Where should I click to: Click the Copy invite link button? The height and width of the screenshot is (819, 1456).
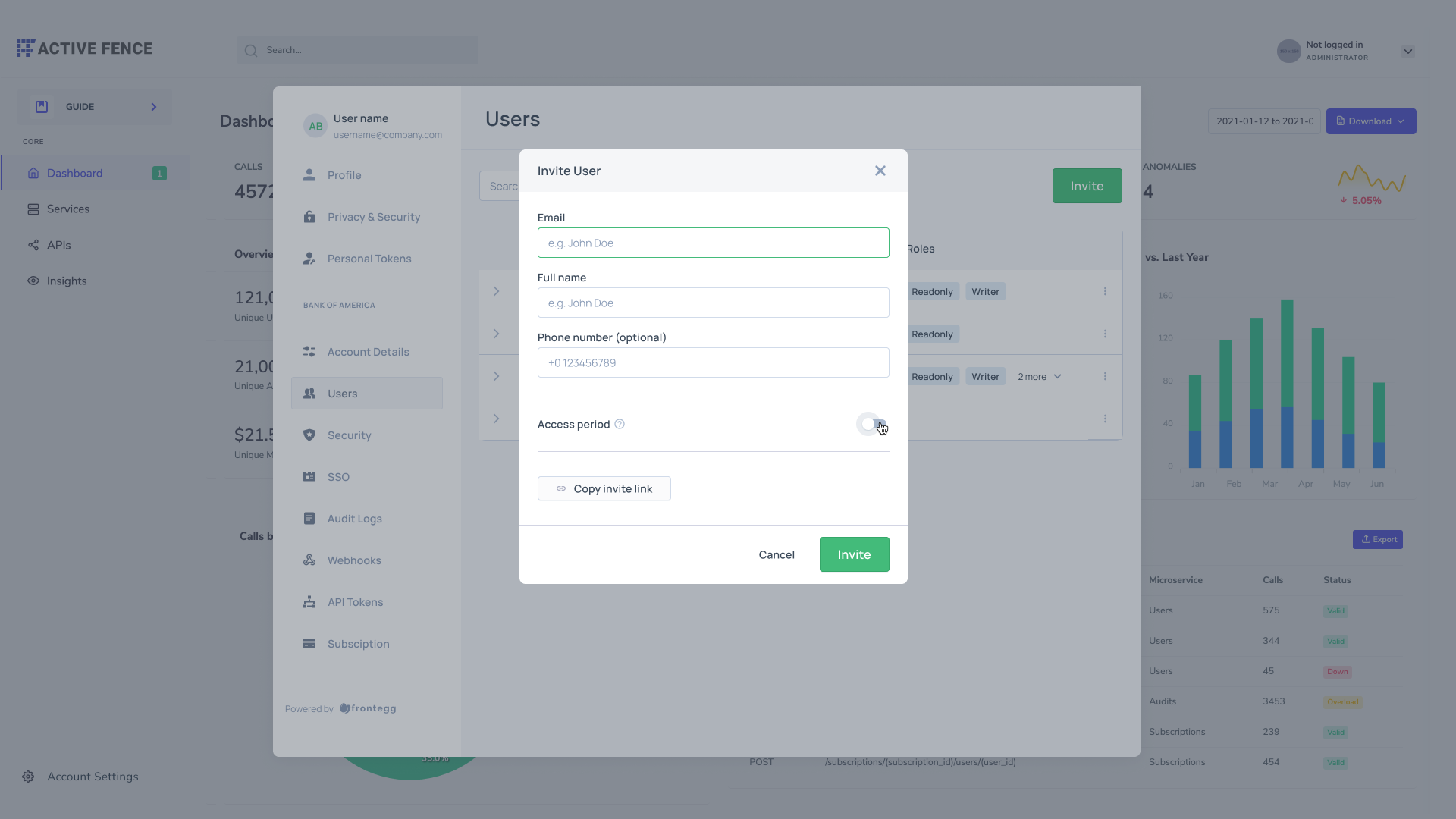pyautogui.click(x=604, y=488)
